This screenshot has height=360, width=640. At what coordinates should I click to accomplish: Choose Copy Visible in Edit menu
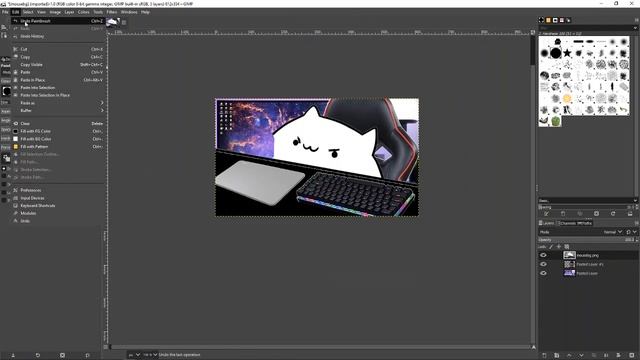coord(58,64)
